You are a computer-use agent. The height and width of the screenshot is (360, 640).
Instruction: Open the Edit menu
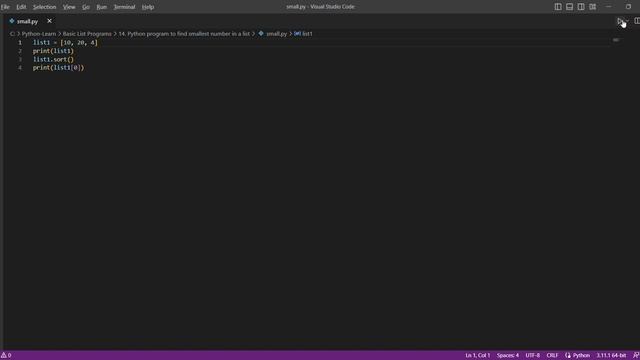coord(21,7)
